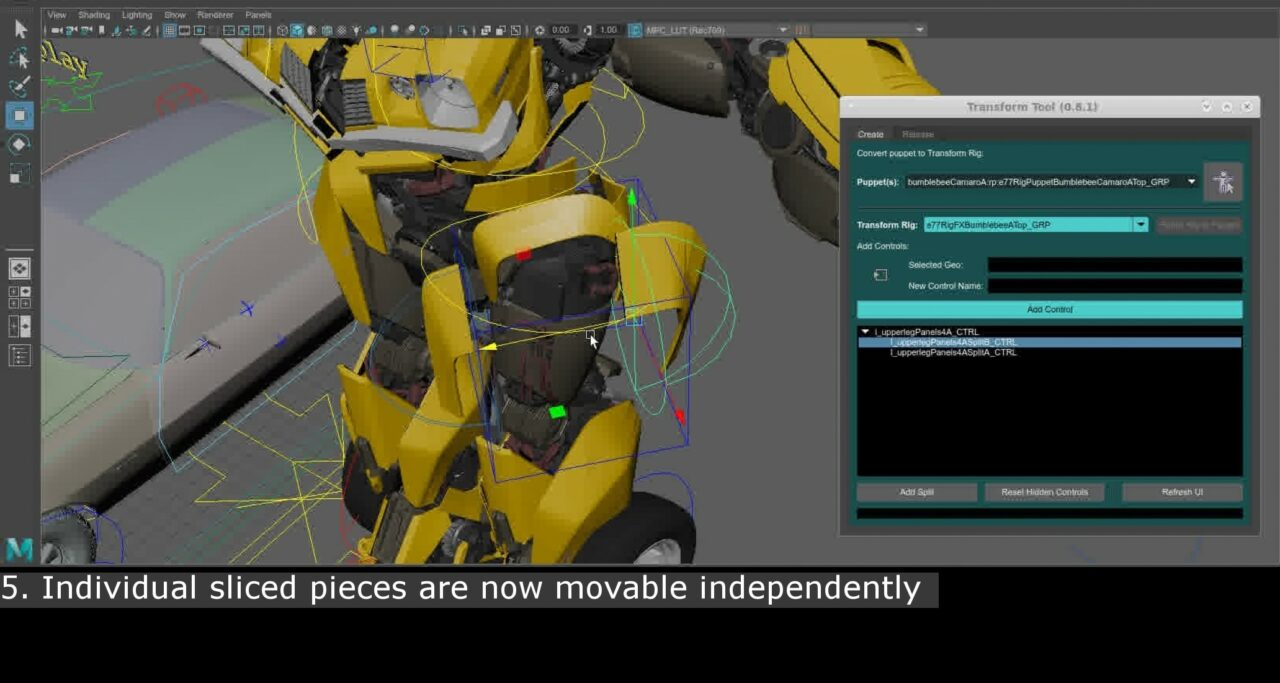Pick the Rotate tool in the toolbox
Image resolution: width=1280 pixels, height=683 pixels.
[x=19, y=145]
